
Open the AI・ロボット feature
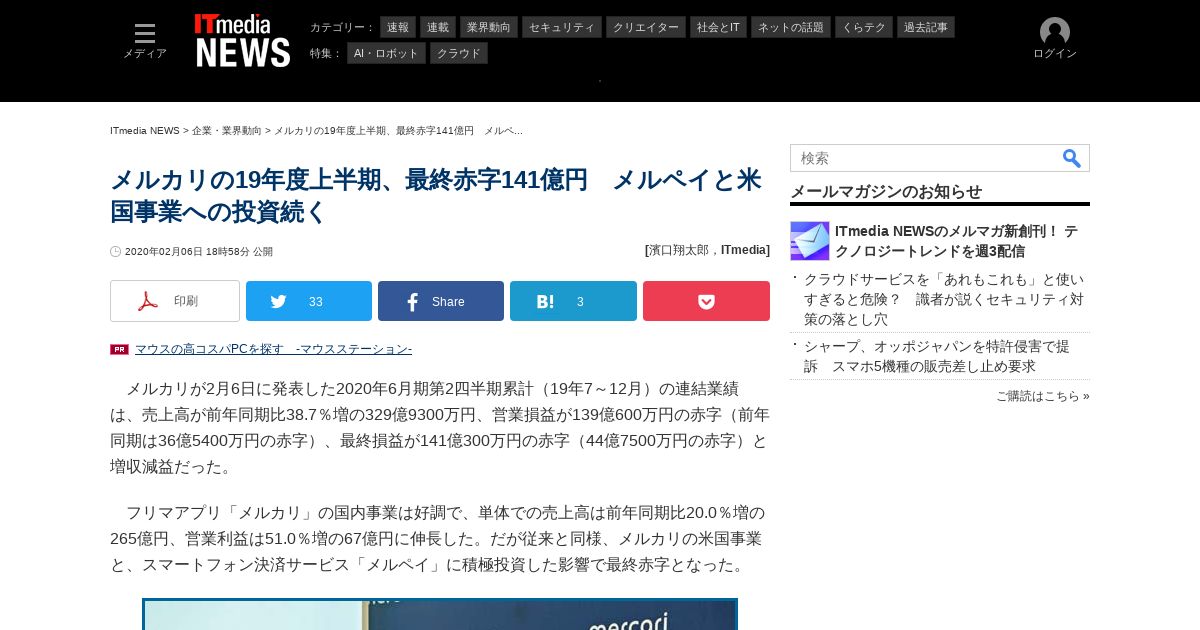coord(386,53)
